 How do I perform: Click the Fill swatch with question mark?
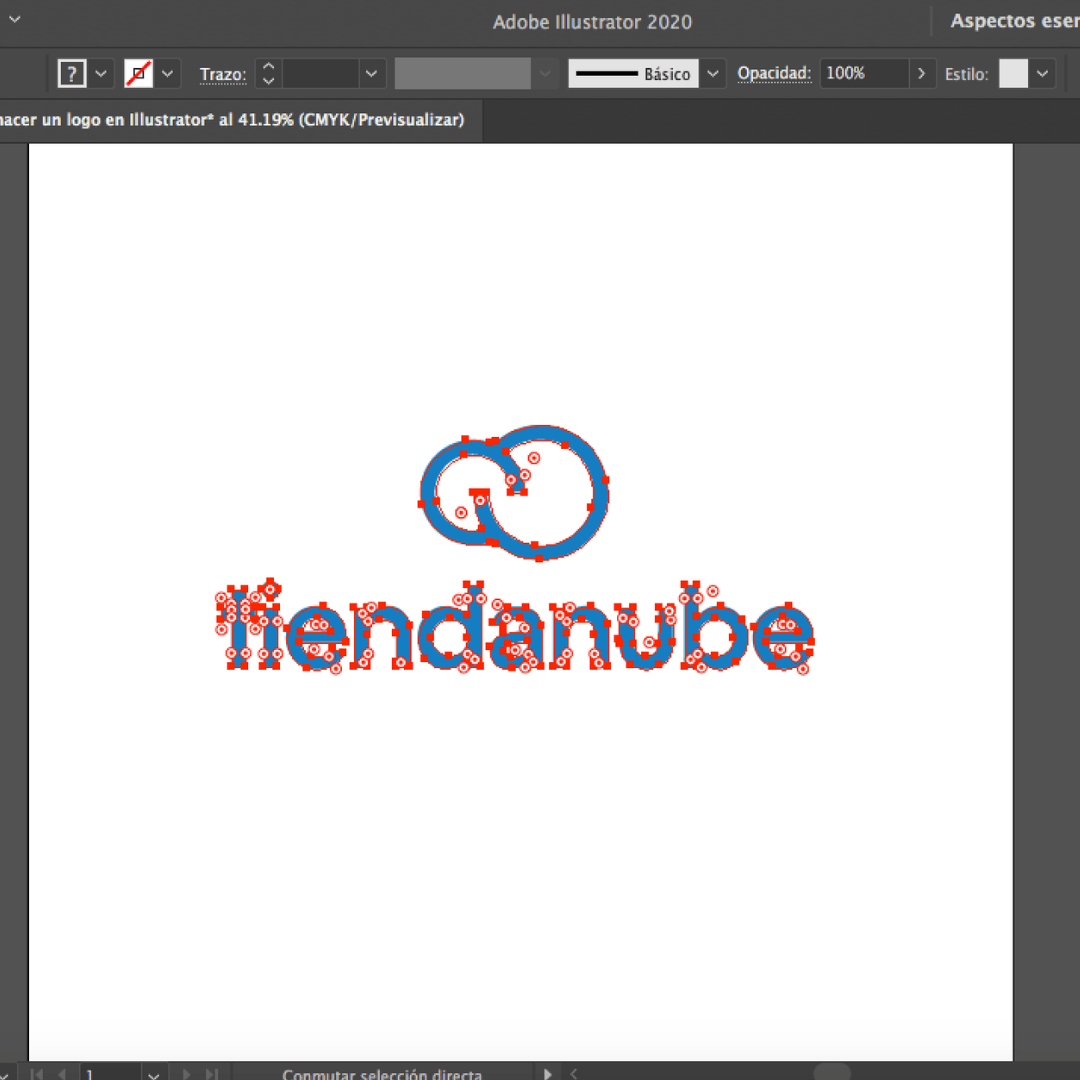click(x=72, y=74)
